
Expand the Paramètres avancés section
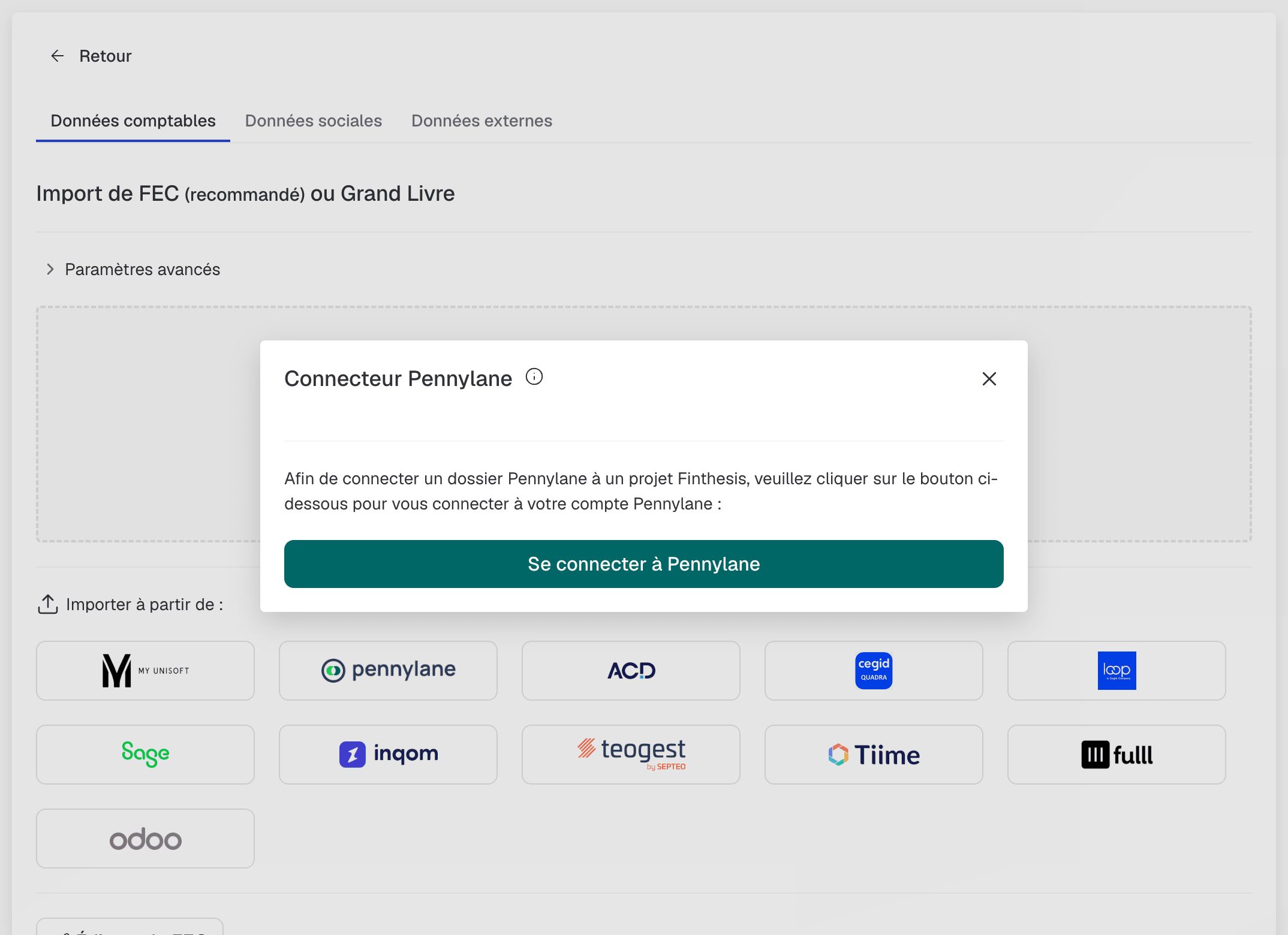point(134,270)
